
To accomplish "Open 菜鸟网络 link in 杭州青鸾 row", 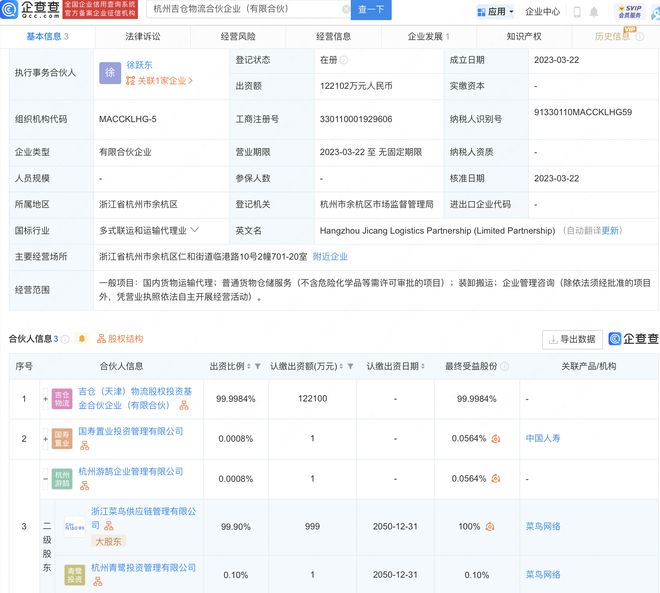I will 543,575.
